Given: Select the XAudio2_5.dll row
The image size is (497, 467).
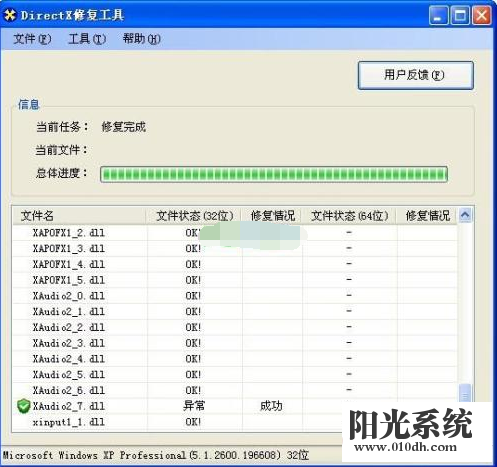Looking at the screenshot, I should tap(235, 375).
